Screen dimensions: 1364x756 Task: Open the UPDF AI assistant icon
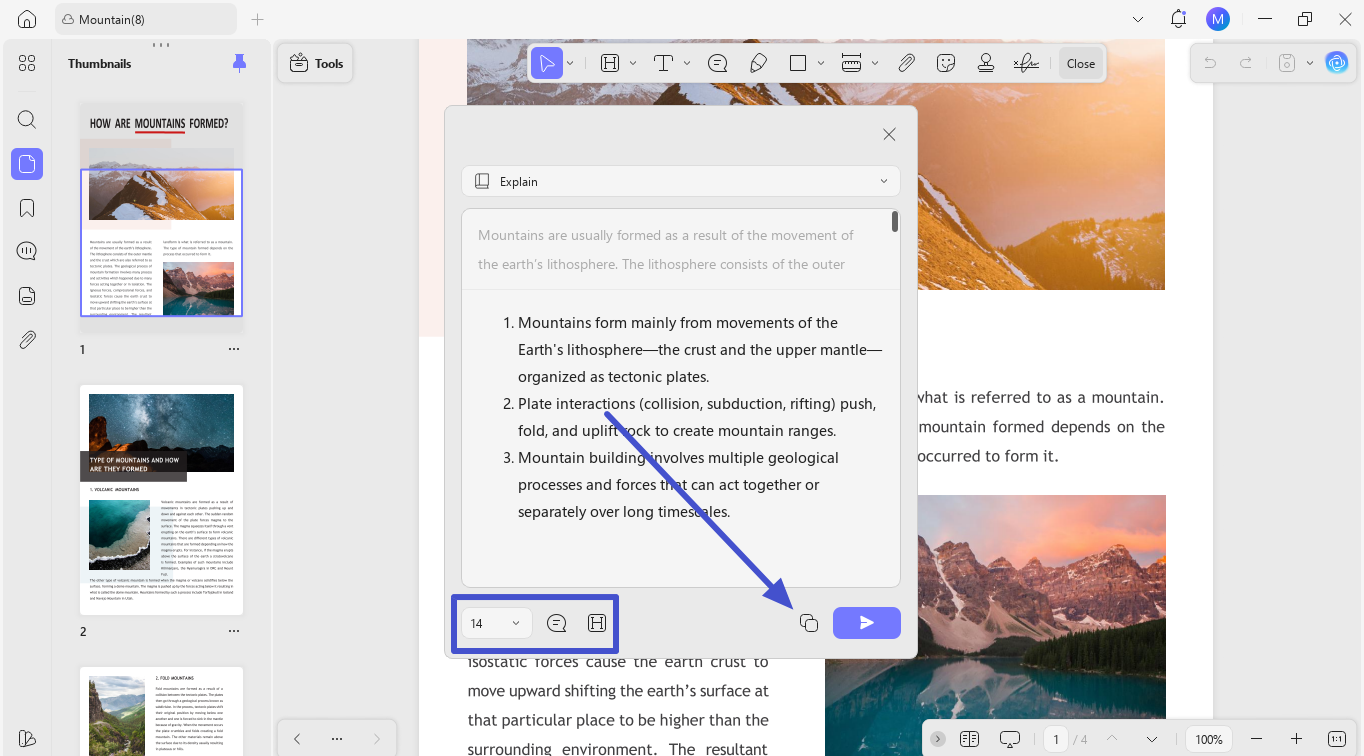click(1337, 63)
